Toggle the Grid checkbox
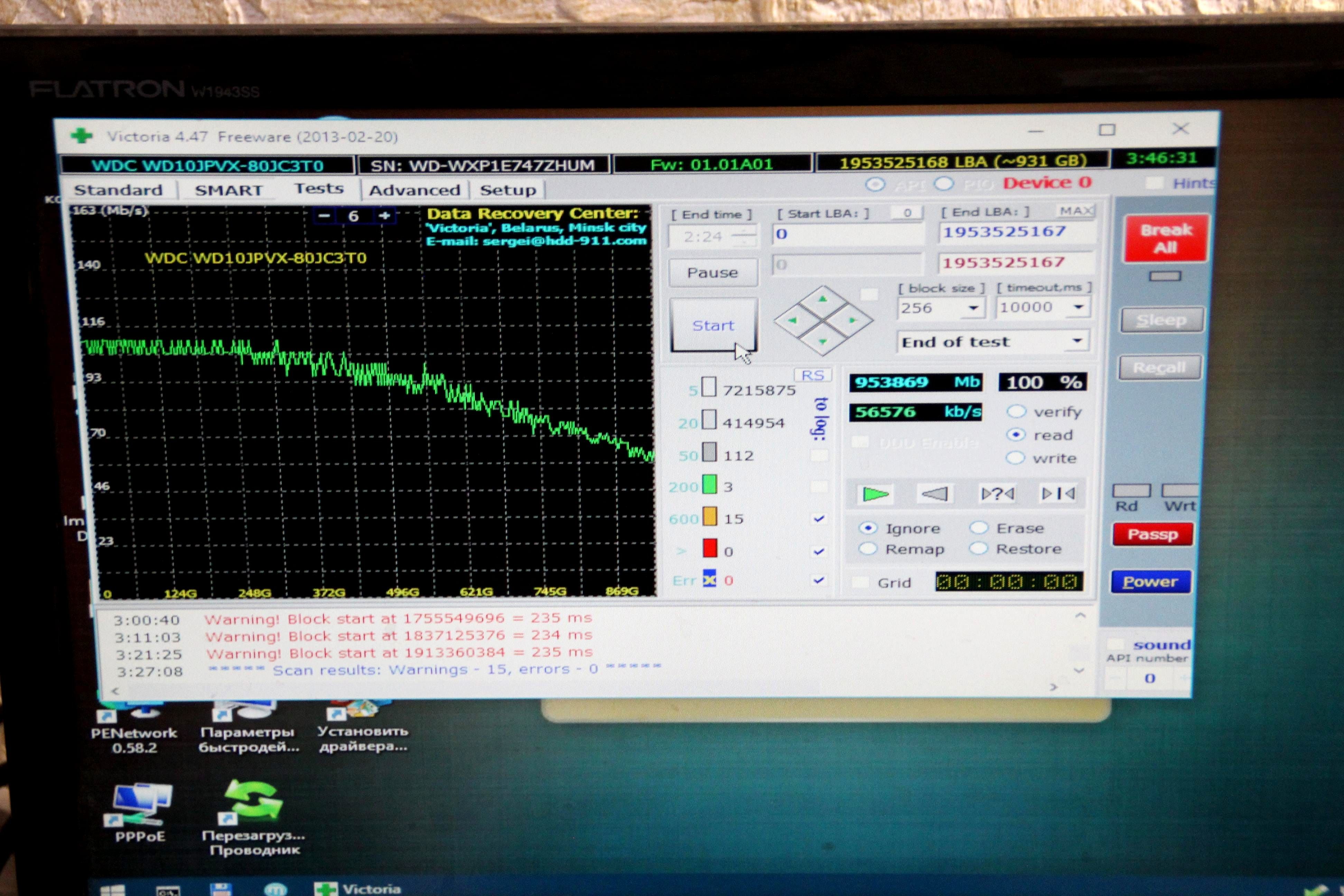 point(860,582)
